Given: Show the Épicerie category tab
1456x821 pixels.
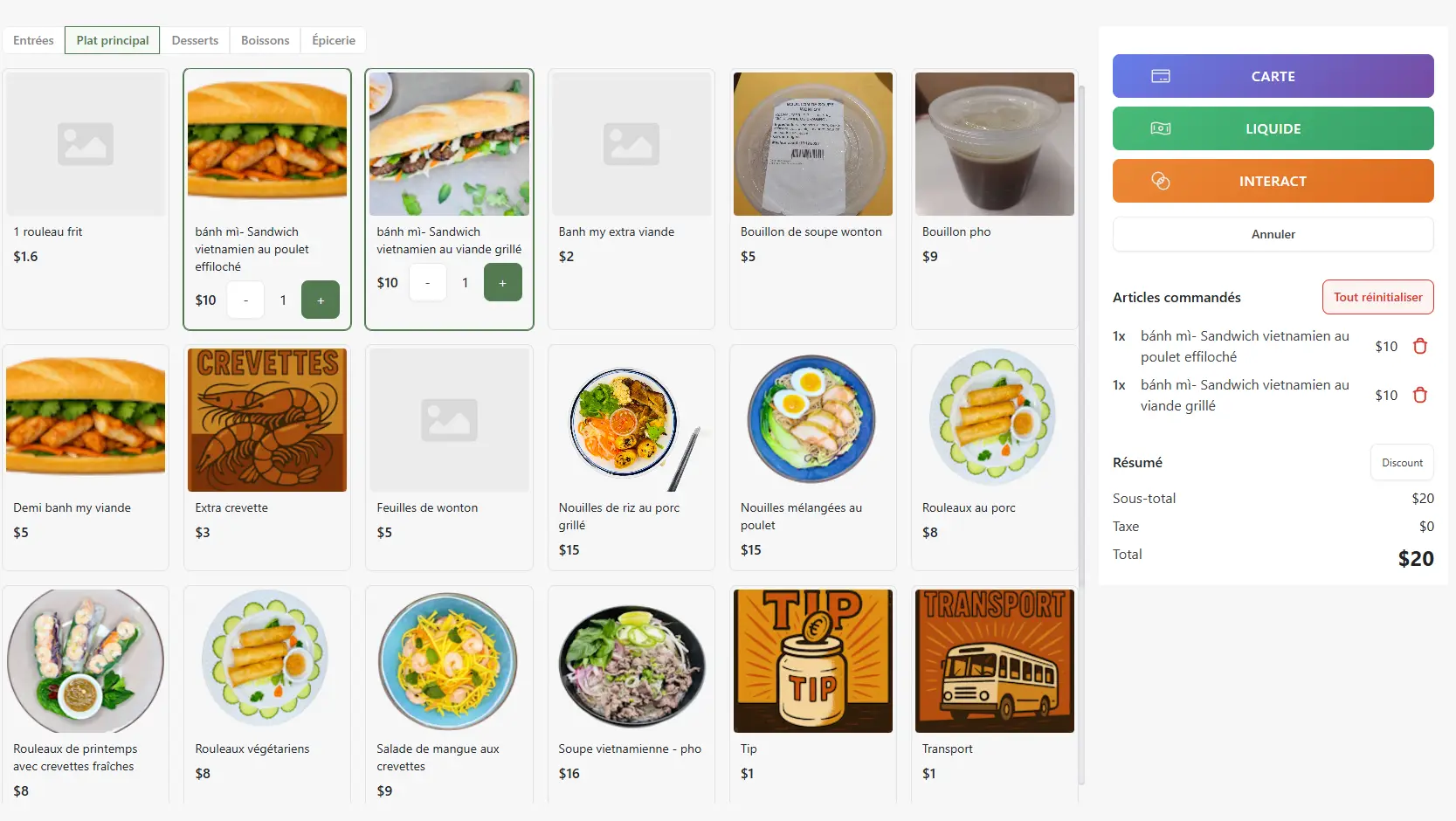Looking at the screenshot, I should (334, 40).
